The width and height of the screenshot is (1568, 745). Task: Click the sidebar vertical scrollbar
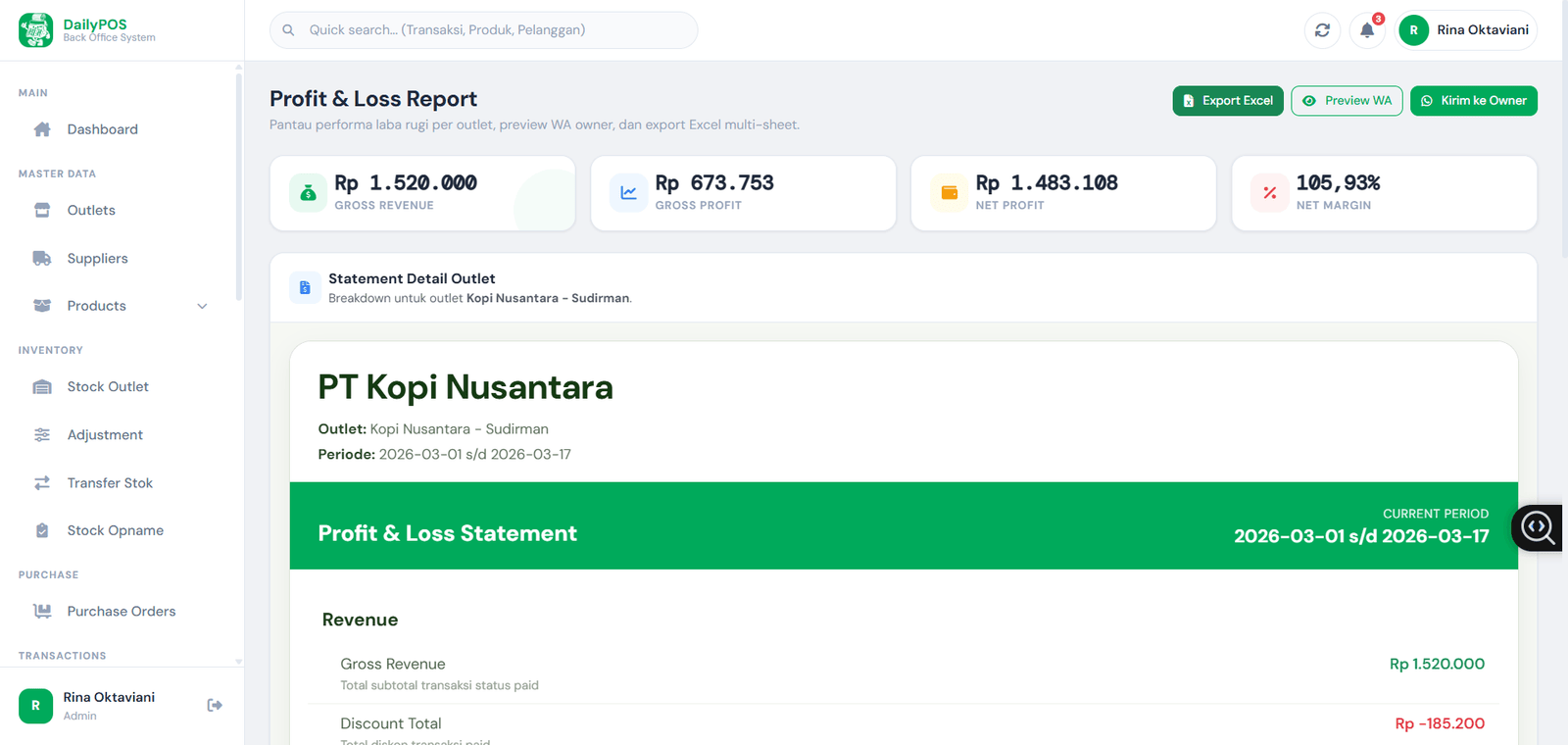point(238,186)
